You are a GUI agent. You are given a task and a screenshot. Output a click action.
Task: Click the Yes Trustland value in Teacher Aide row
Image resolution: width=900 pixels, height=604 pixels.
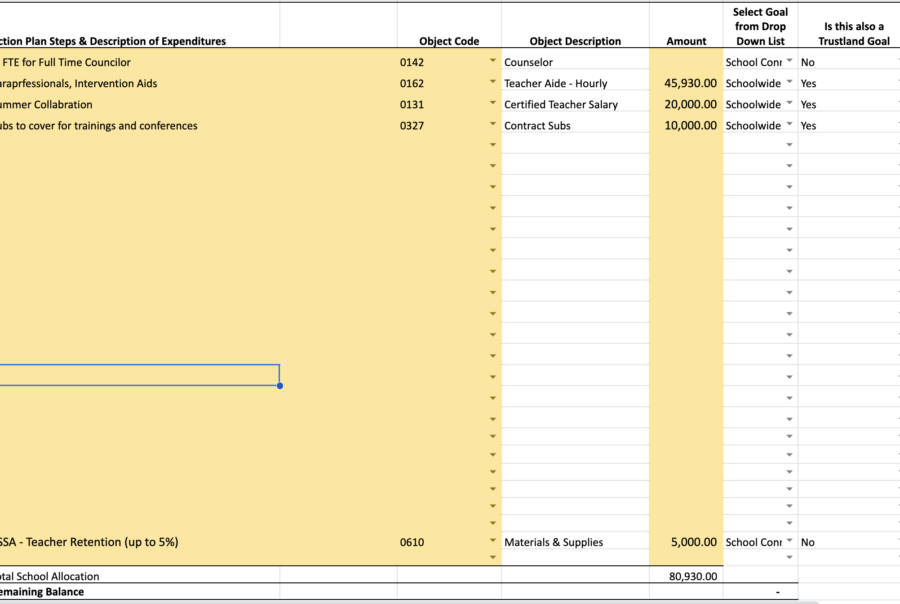(x=808, y=83)
